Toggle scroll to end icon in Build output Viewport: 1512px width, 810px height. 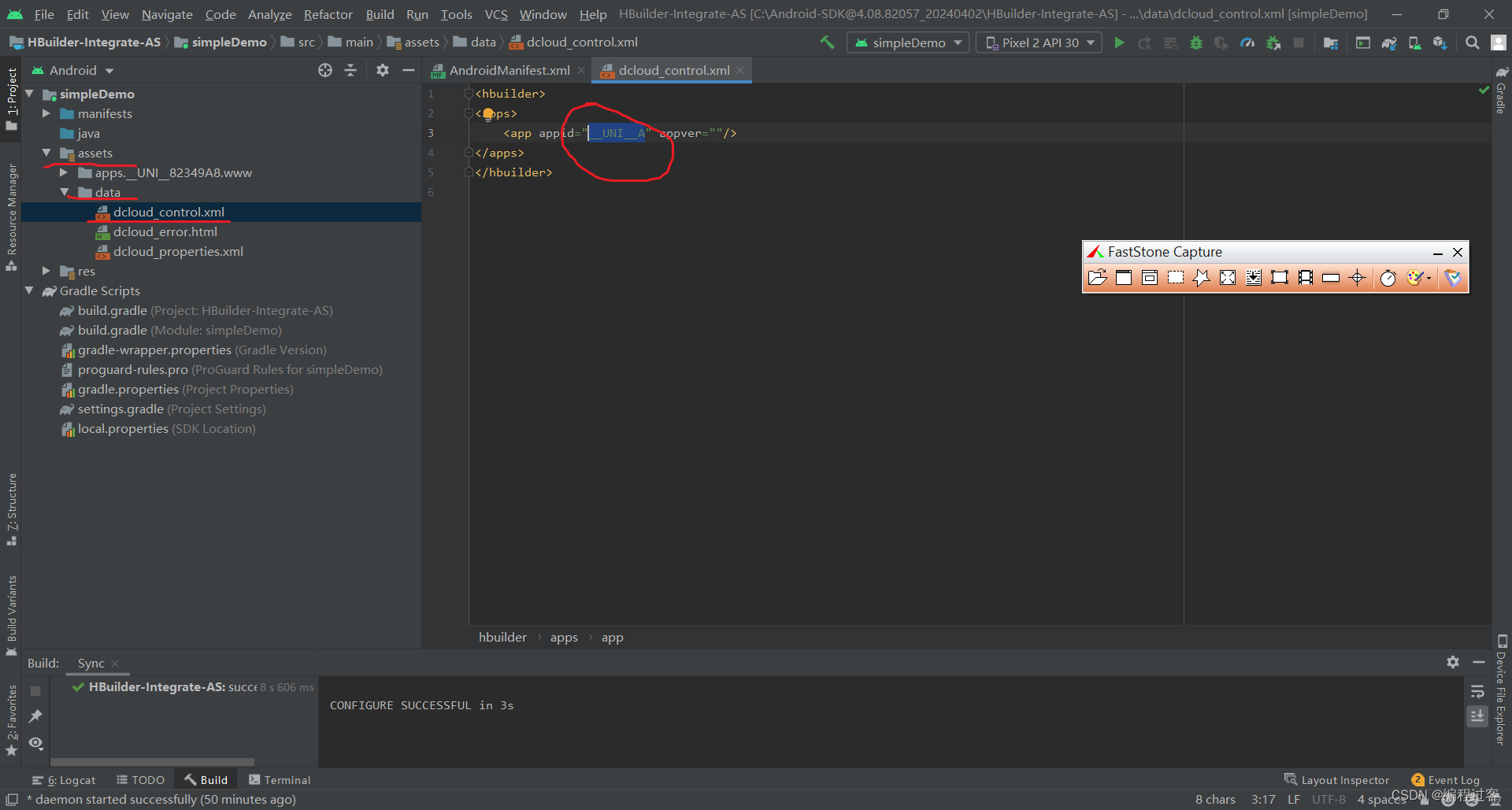pos(1477,716)
